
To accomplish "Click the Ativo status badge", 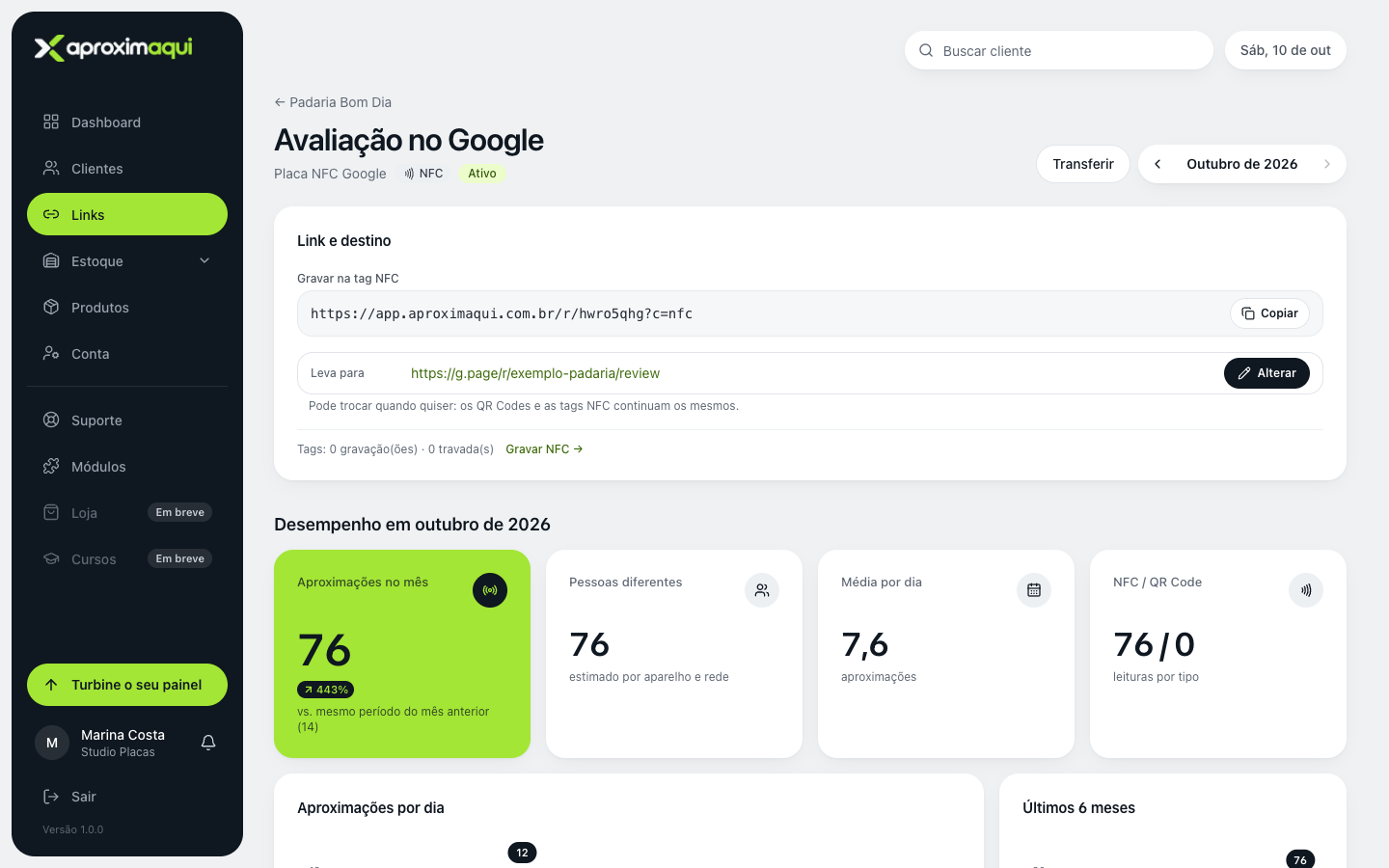I will tap(482, 174).
